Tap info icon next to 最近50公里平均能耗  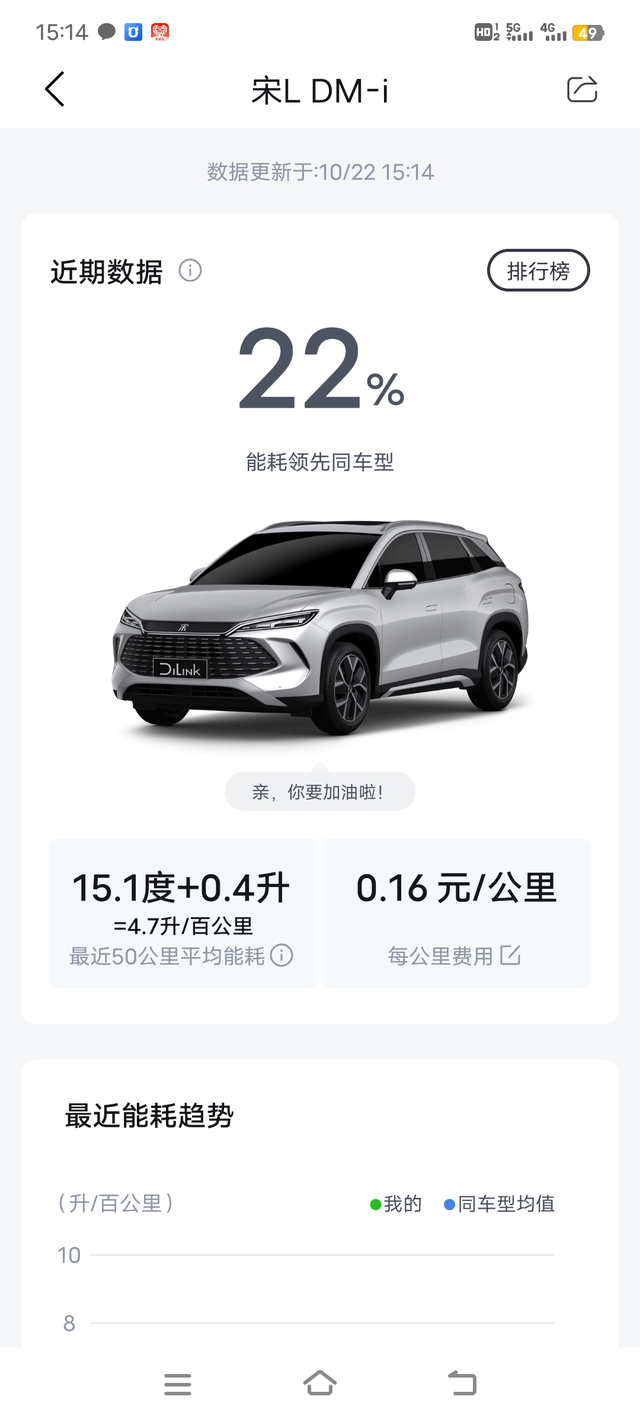tap(282, 955)
